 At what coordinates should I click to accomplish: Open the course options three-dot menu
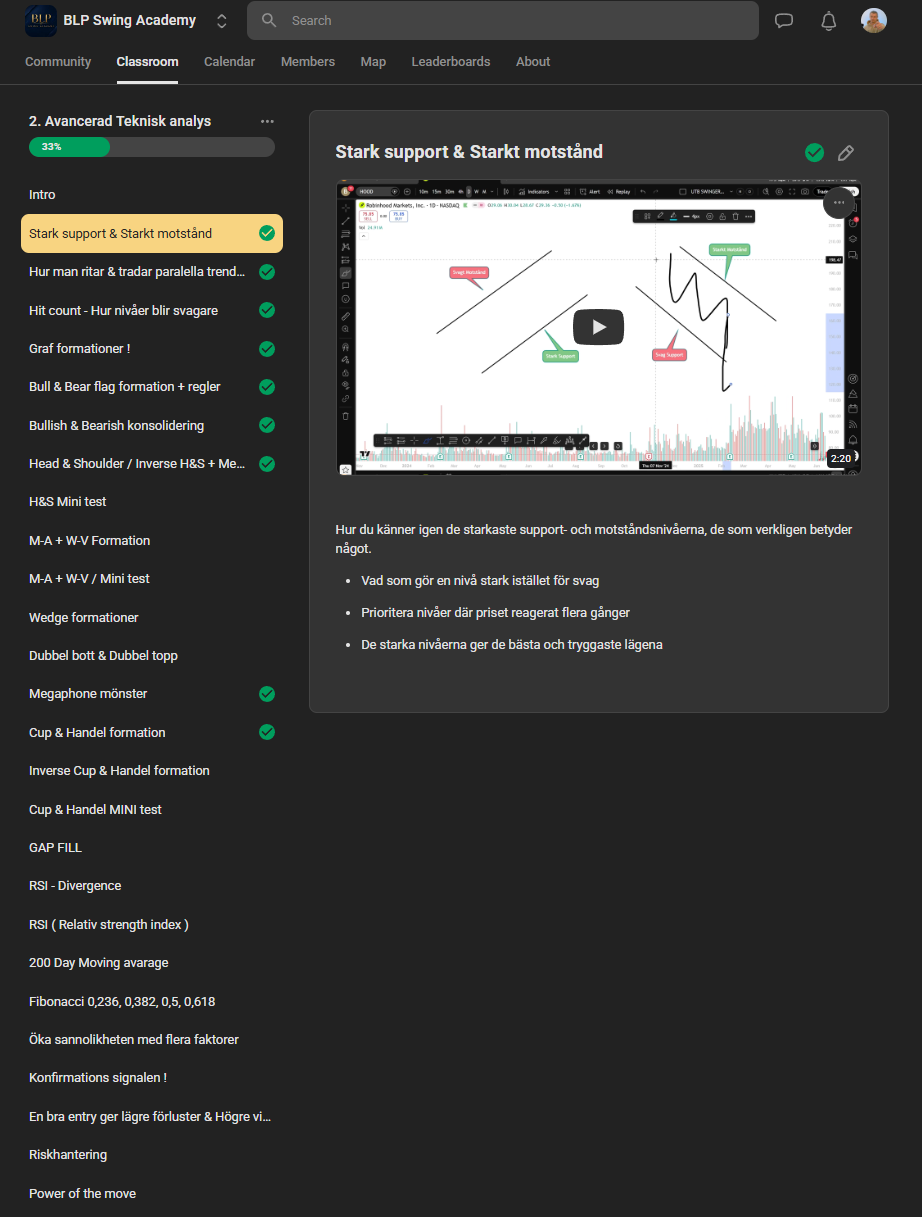[x=267, y=121]
